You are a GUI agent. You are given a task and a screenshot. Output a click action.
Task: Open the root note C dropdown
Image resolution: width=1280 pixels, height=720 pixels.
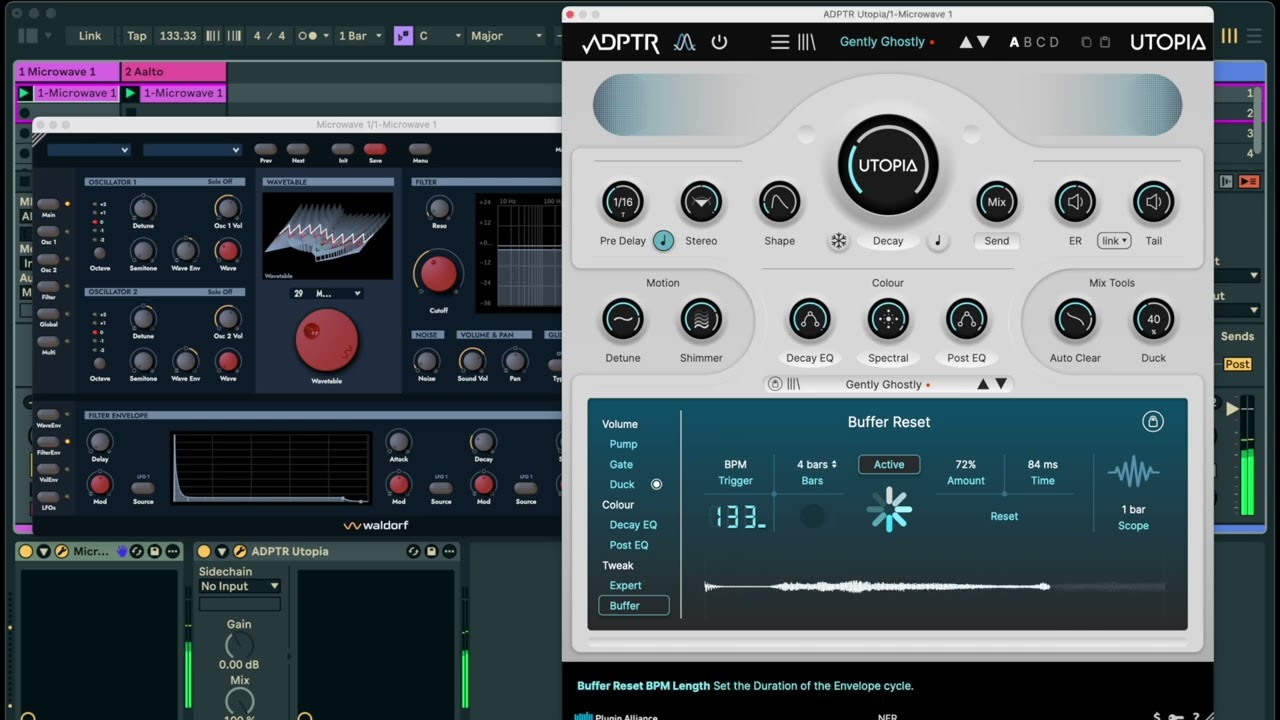pos(440,36)
